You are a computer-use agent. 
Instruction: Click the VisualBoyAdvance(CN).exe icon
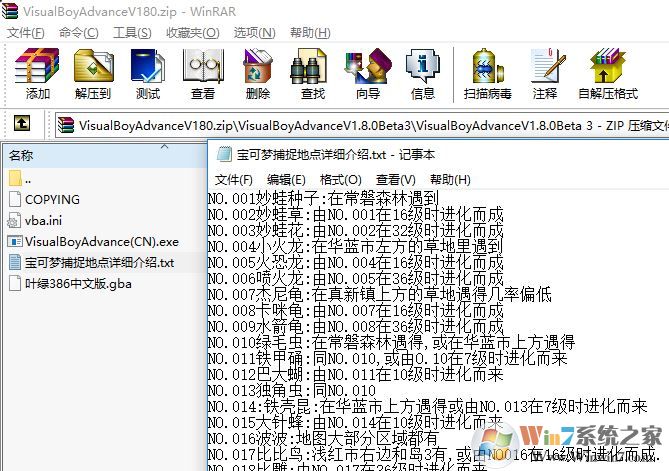click(15, 241)
